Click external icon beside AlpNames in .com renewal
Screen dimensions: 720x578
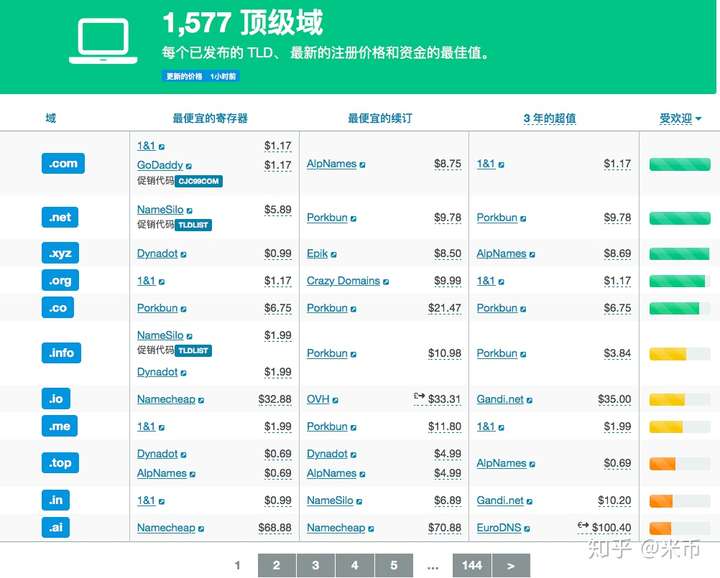coord(362,165)
